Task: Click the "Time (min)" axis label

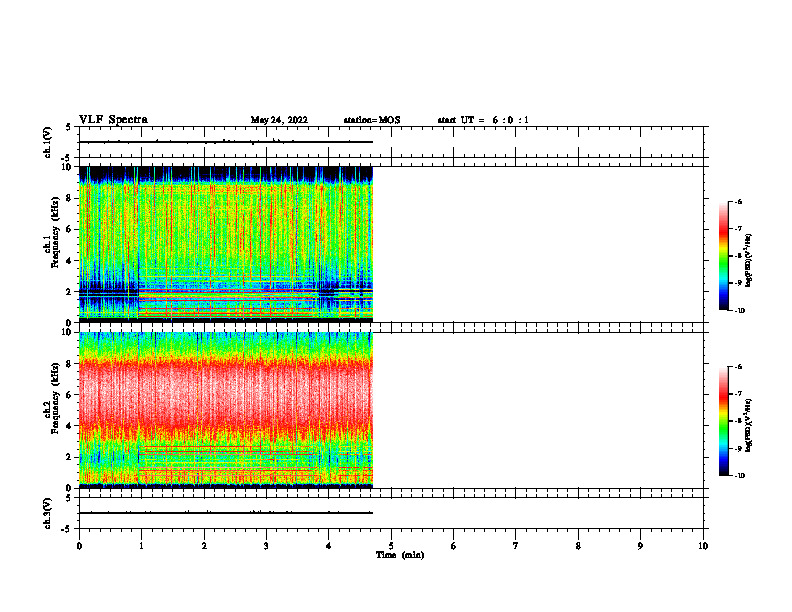Action: (400, 555)
